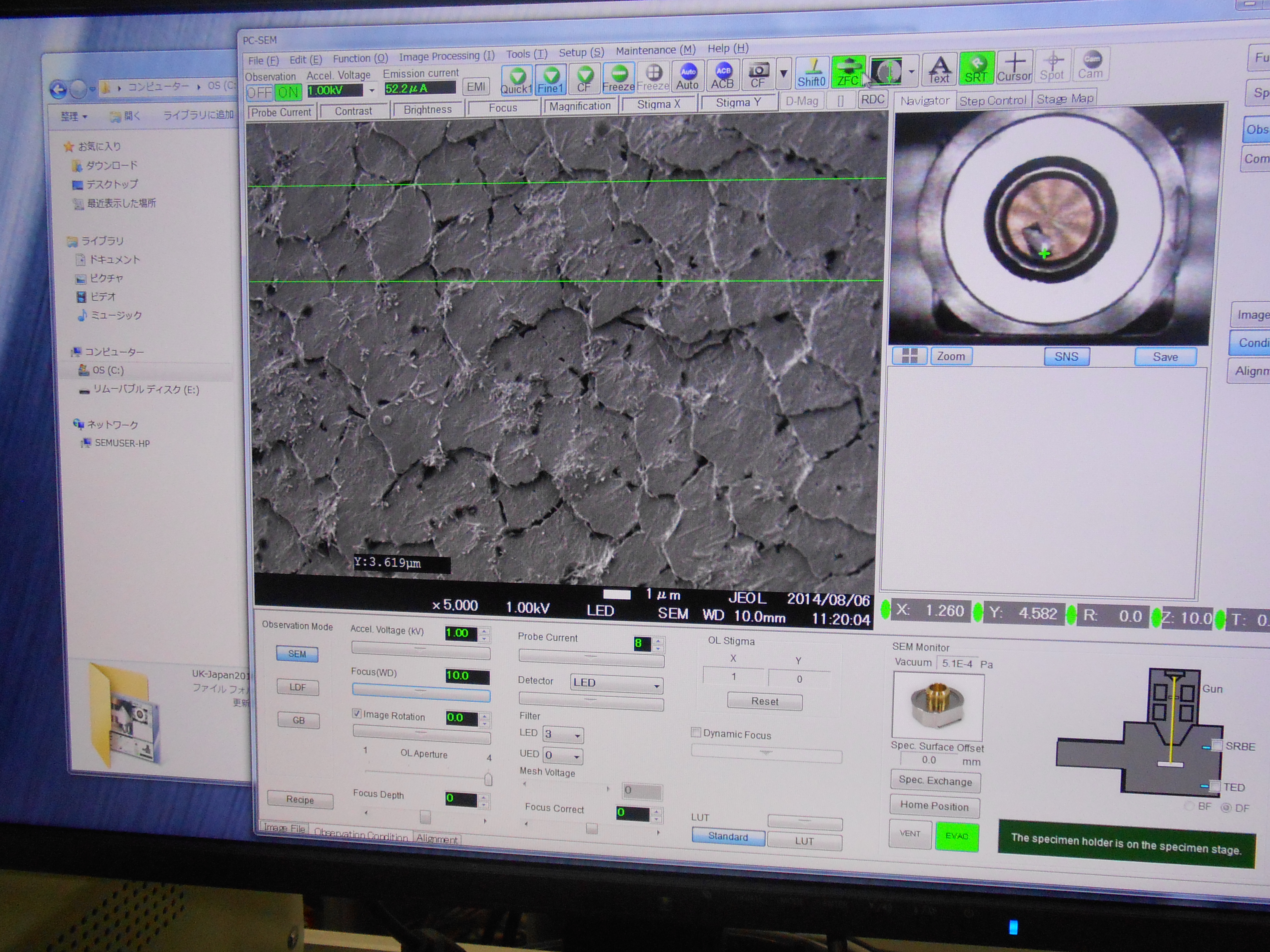This screenshot has height=952, width=1270.
Task: Click the Accel. Voltage (kV) stepper arrows
Action: (485, 635)
